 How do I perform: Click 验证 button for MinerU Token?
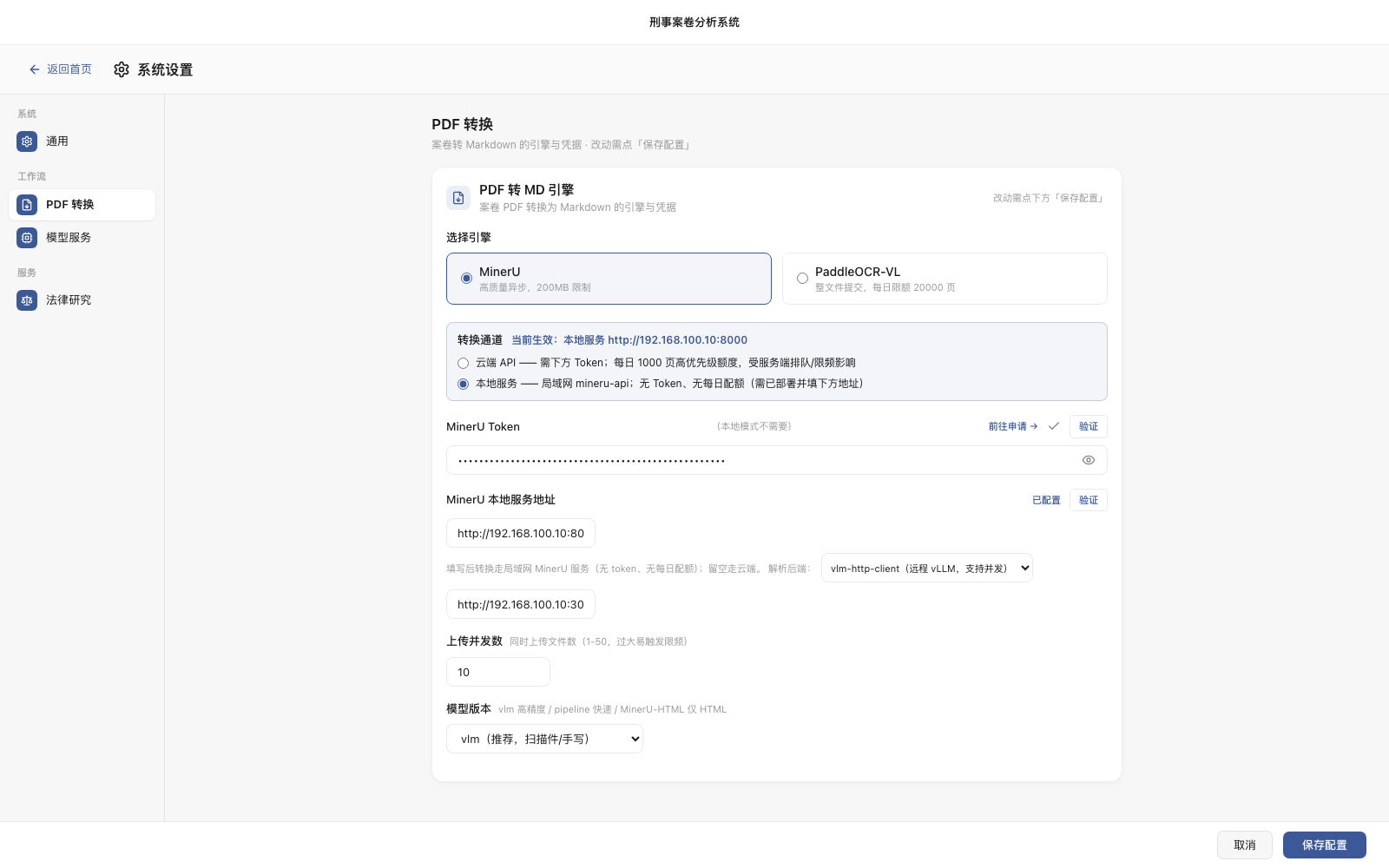coord(1089,426)
